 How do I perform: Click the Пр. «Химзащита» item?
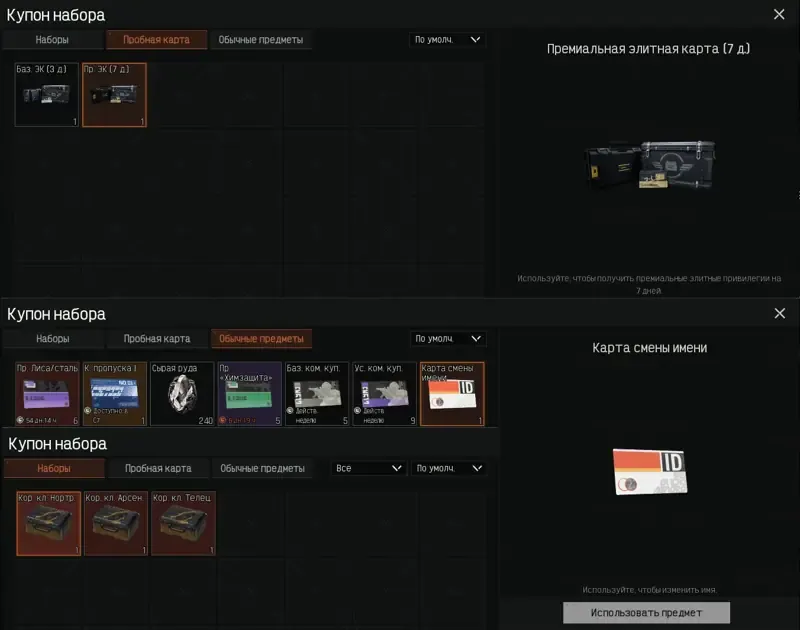coord(249,393)
